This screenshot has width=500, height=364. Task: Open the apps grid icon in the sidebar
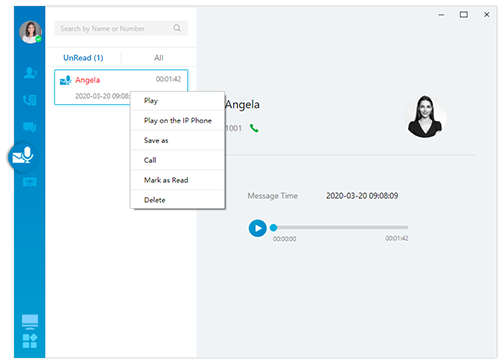(30, 341)
